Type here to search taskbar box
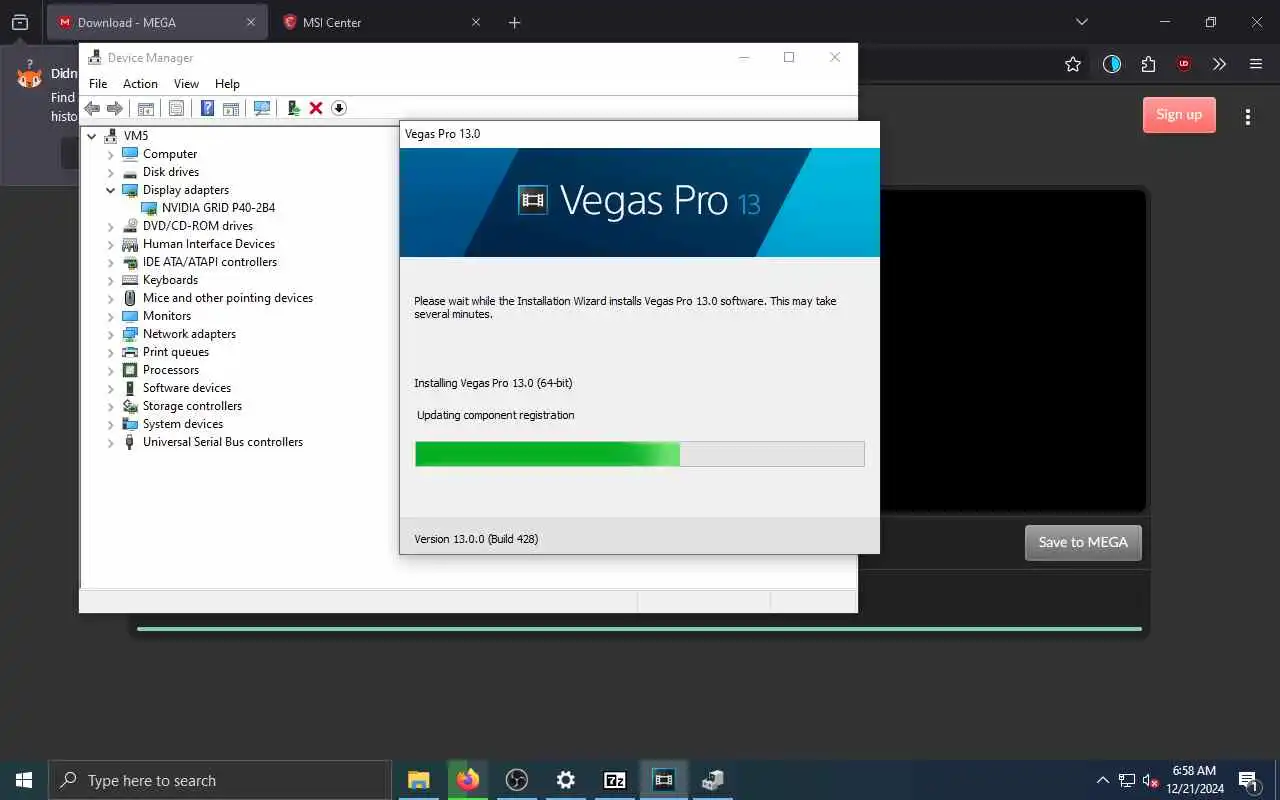This screenshot has width=1280, height=800. pyautogui.click(x=220, y=780)
